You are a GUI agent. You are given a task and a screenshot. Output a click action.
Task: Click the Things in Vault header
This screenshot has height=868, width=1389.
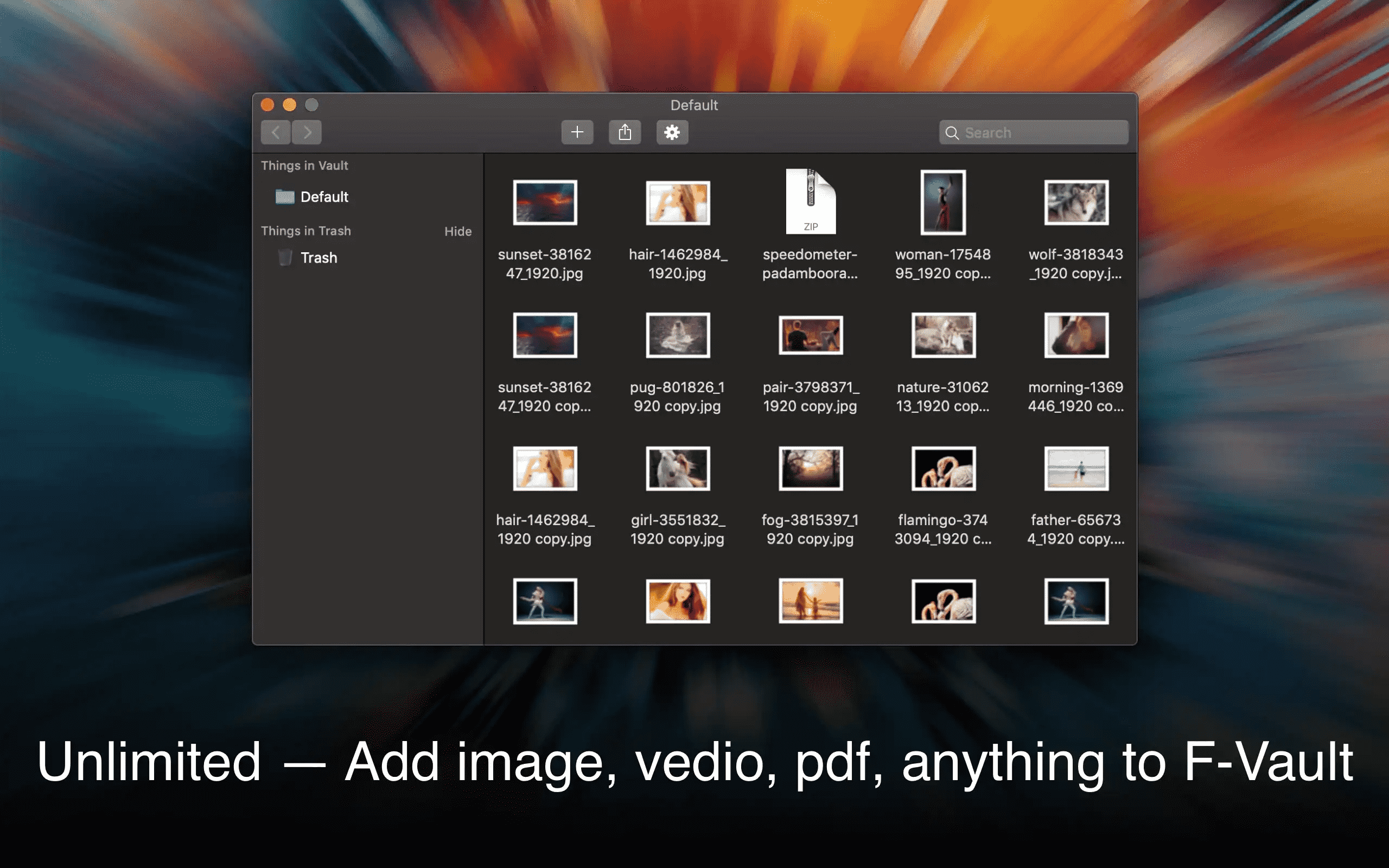point(304,165)
